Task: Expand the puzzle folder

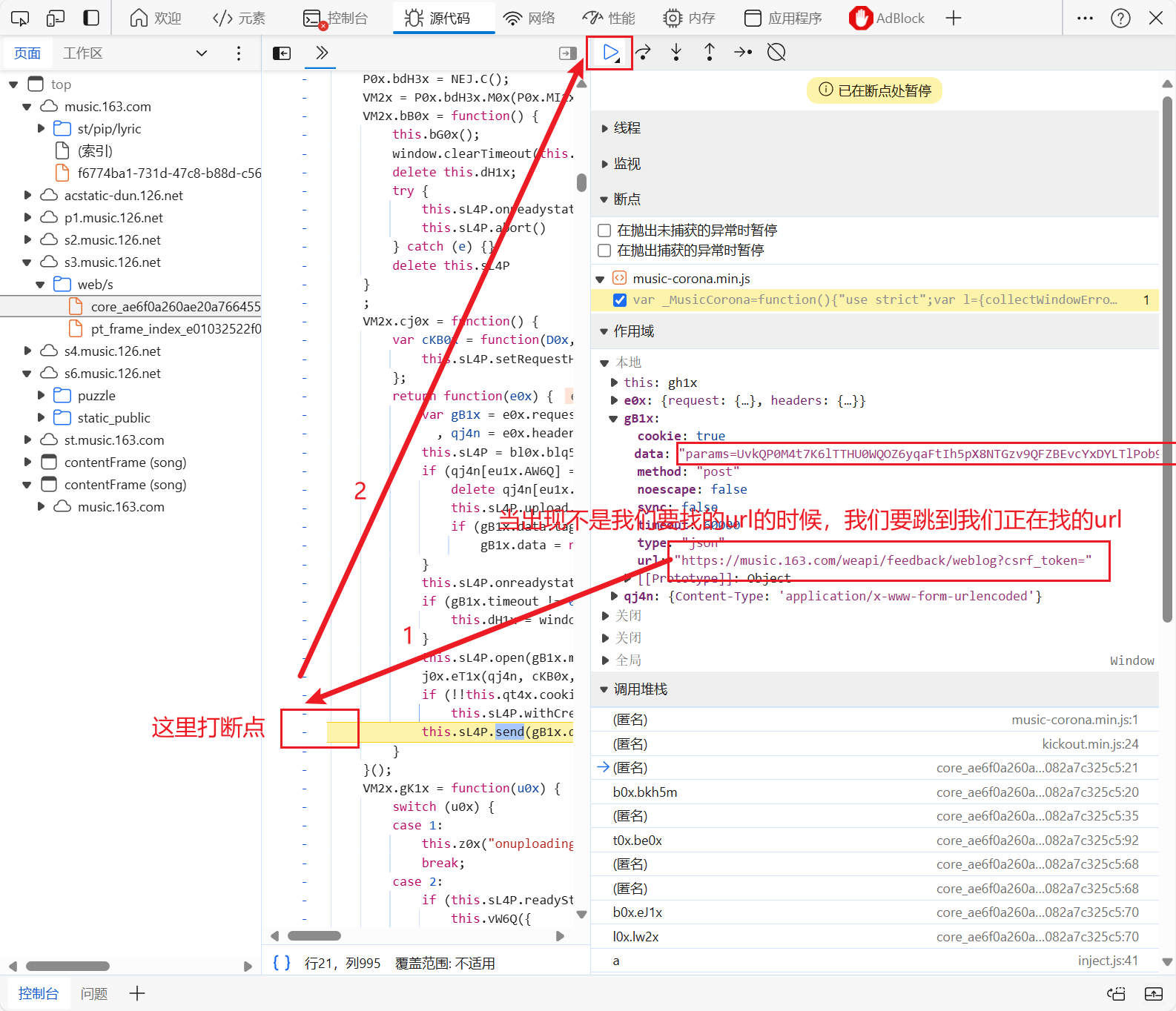Action: [42, 396]
